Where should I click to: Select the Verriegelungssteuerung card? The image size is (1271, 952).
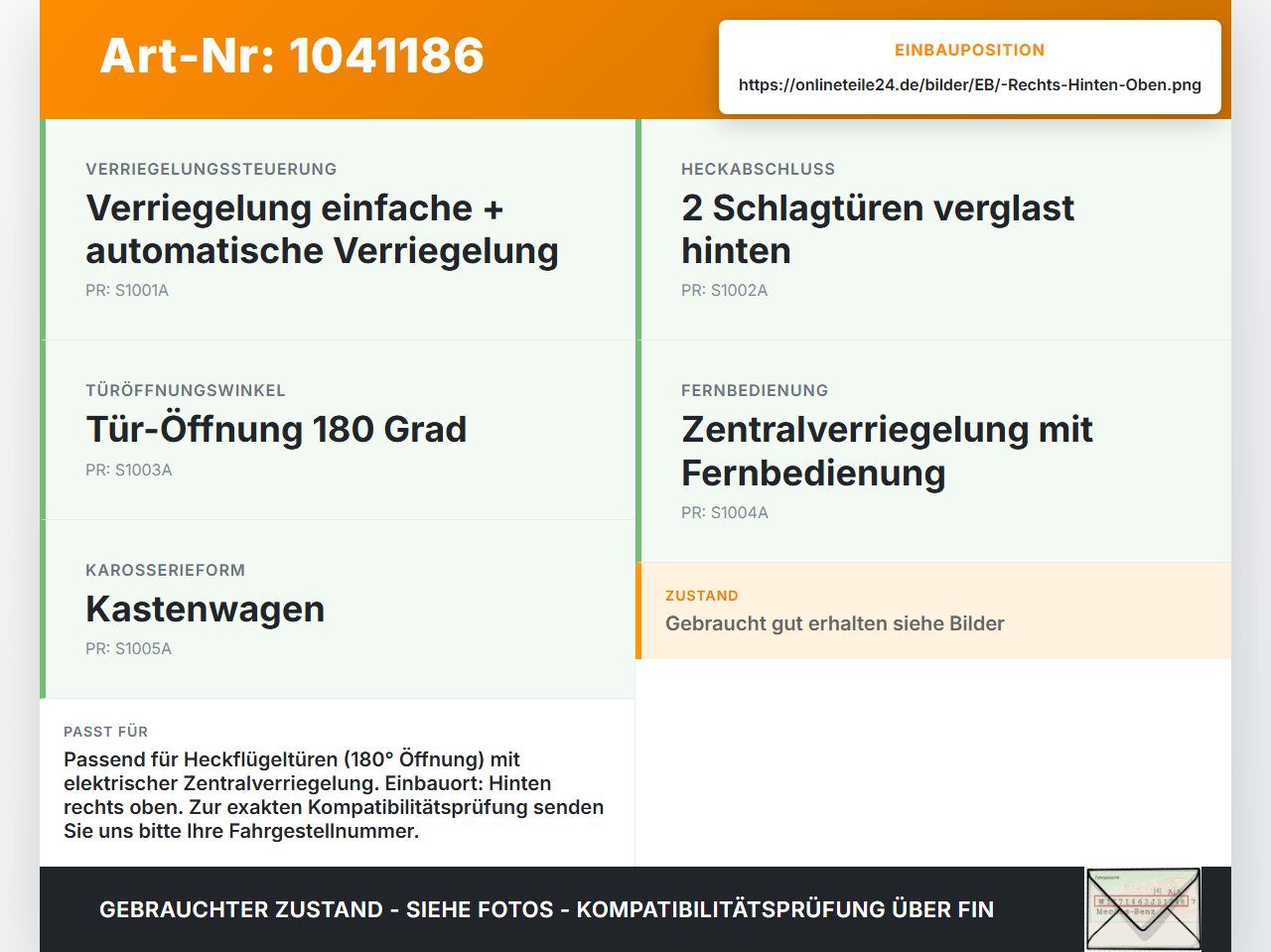[338, 229]
